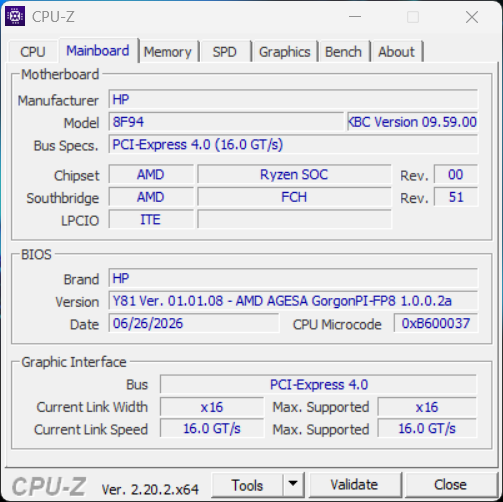
Task: Click the BIOS Version field
Action: (x=293, y=301)
